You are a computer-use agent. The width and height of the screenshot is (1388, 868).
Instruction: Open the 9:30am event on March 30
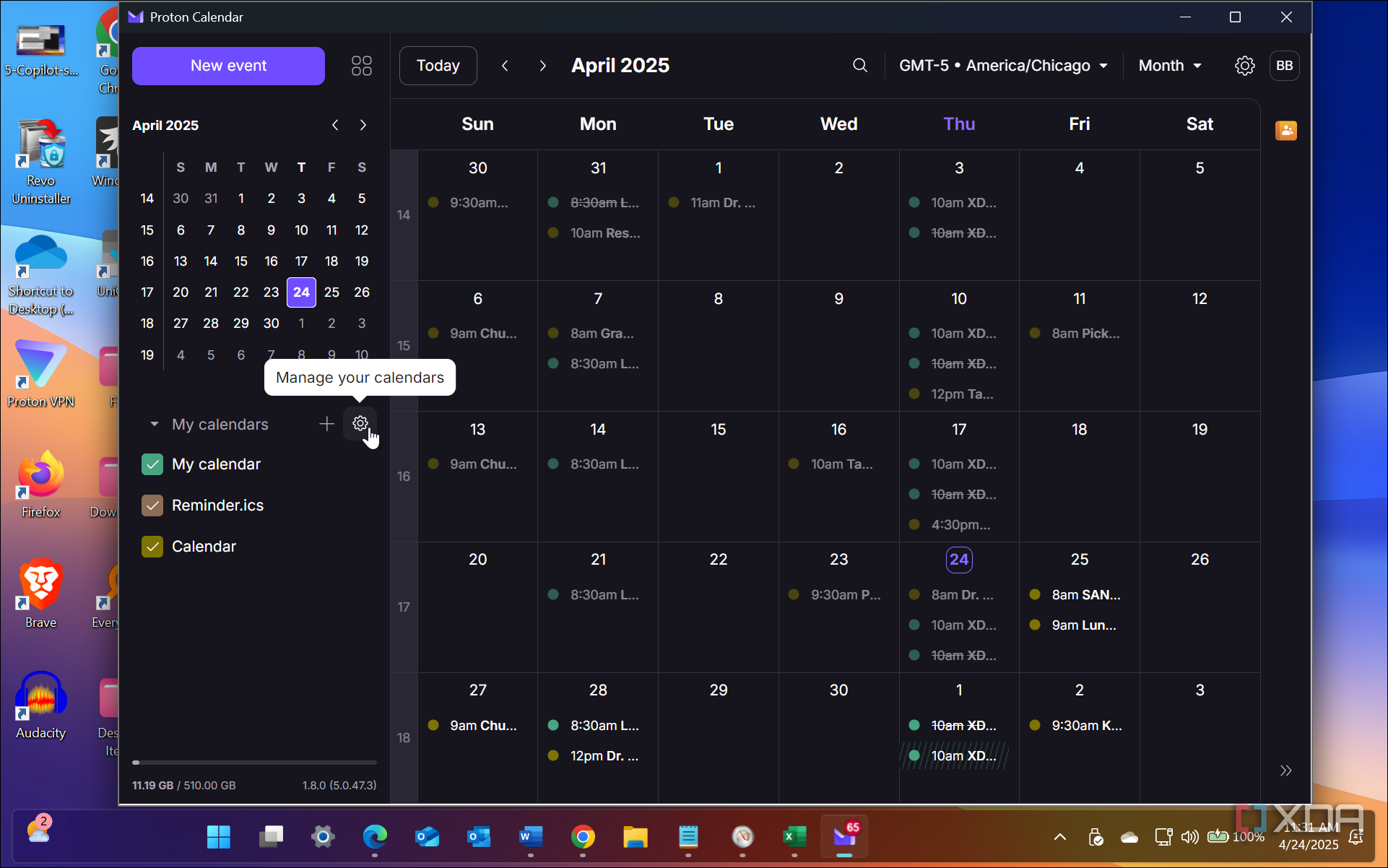click(x=477, y=203)
